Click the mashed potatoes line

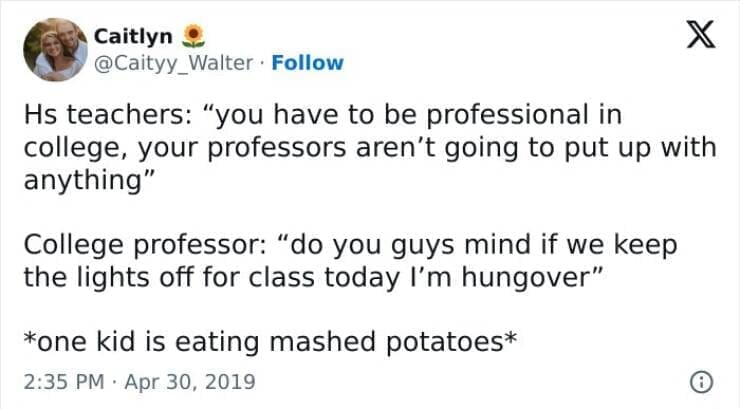click(x=270, y=341)
